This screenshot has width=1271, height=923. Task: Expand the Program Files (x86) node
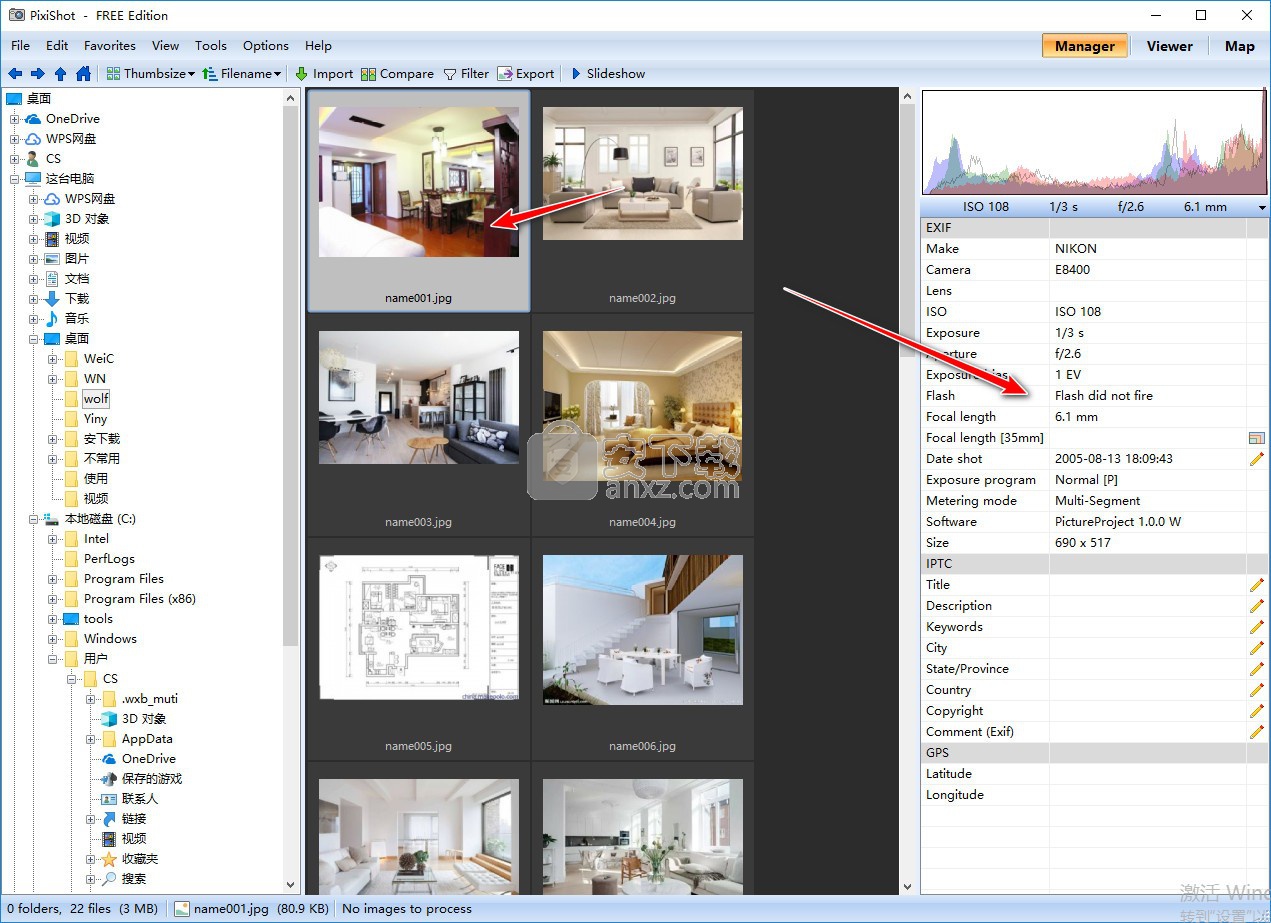tap(53, 599)
